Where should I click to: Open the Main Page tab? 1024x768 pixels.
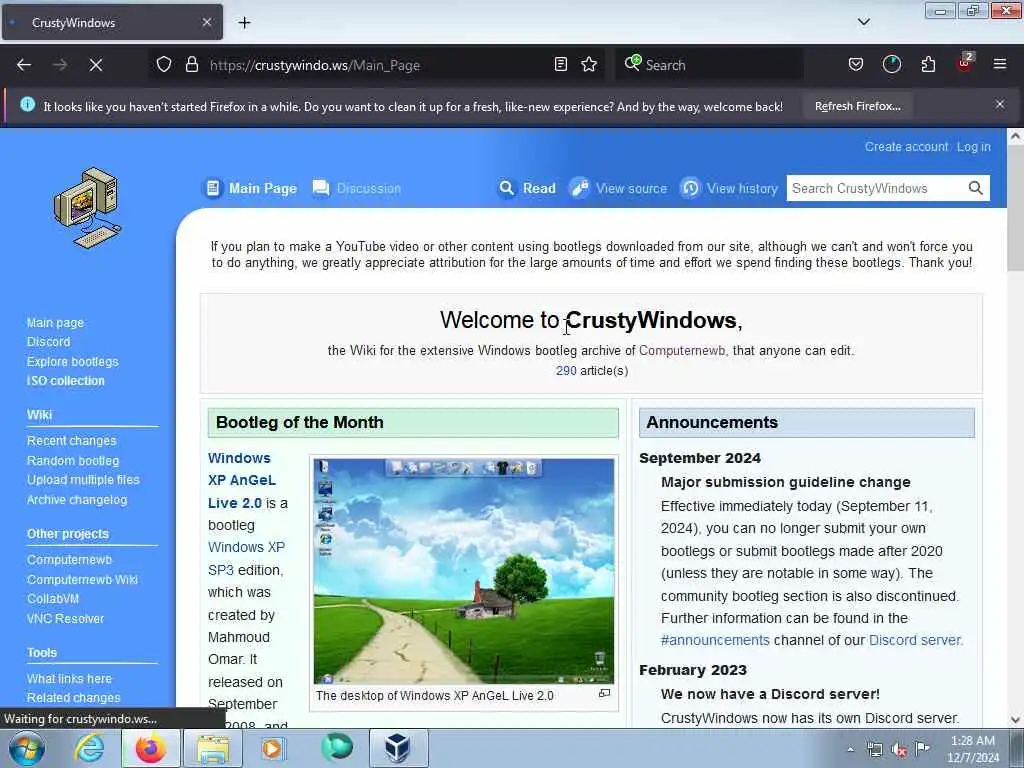(251, 188)
